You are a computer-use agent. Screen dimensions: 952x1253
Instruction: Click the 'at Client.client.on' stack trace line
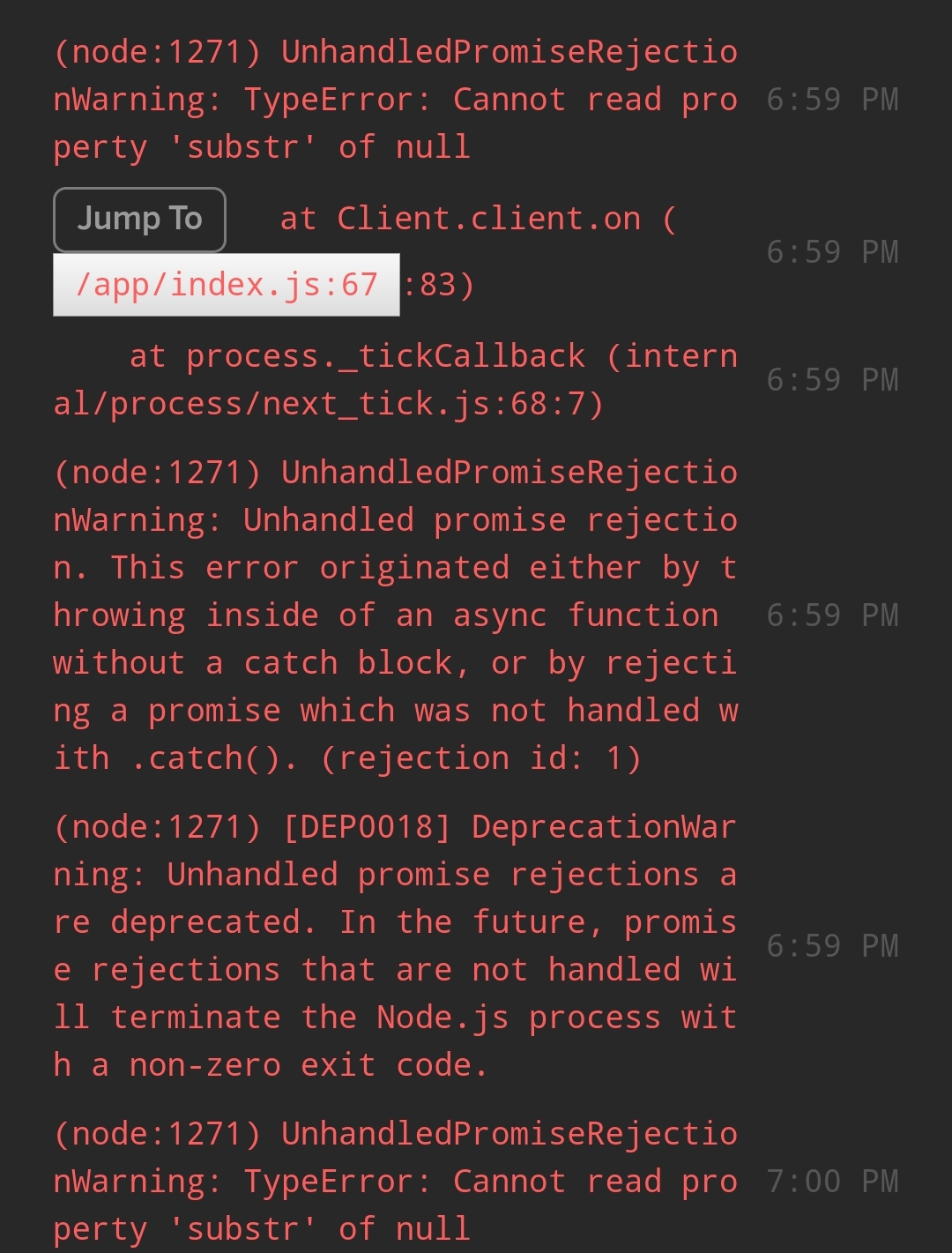[476, 218]
